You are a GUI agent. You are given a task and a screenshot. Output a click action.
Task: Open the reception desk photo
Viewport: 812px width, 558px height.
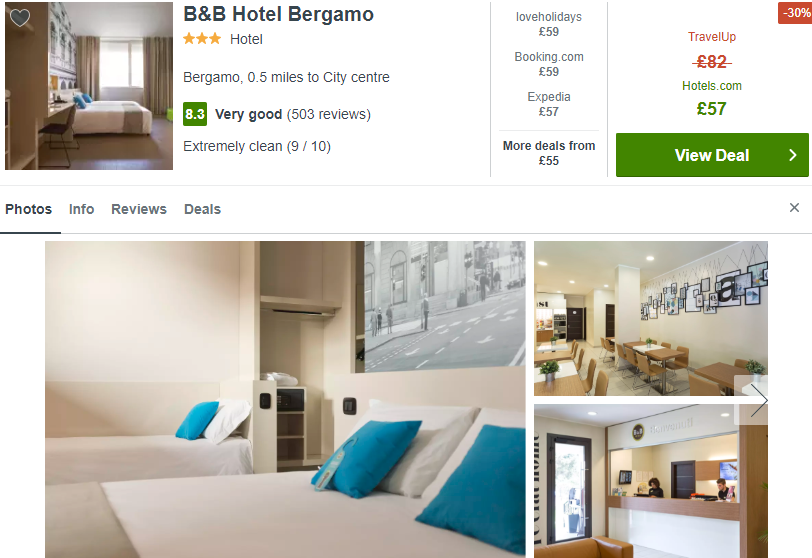[x=650, y=481]
